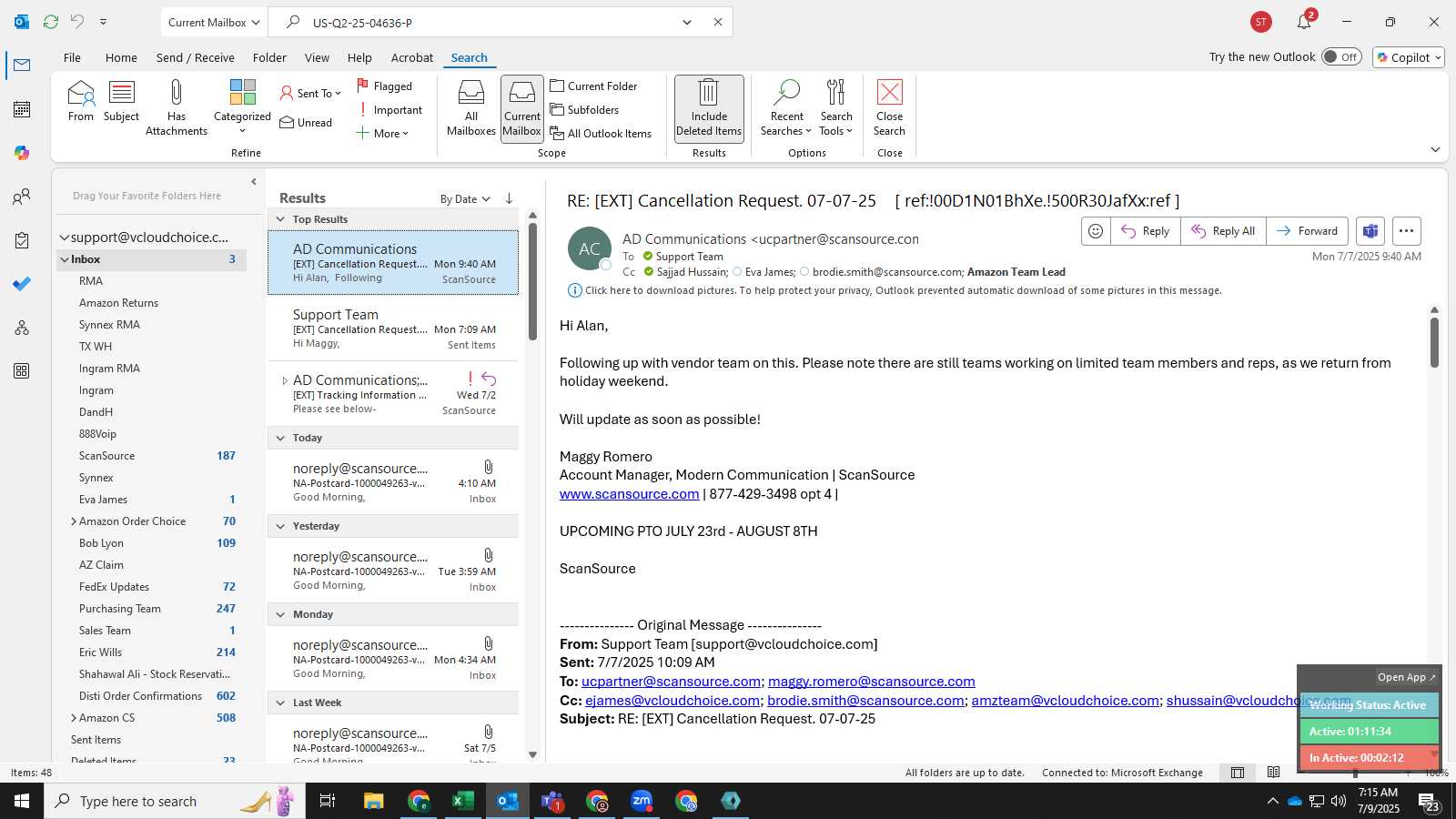The image size is (1456, 819).
Task: Switch to Normal view in status bar
Action: coord(1238,773)
